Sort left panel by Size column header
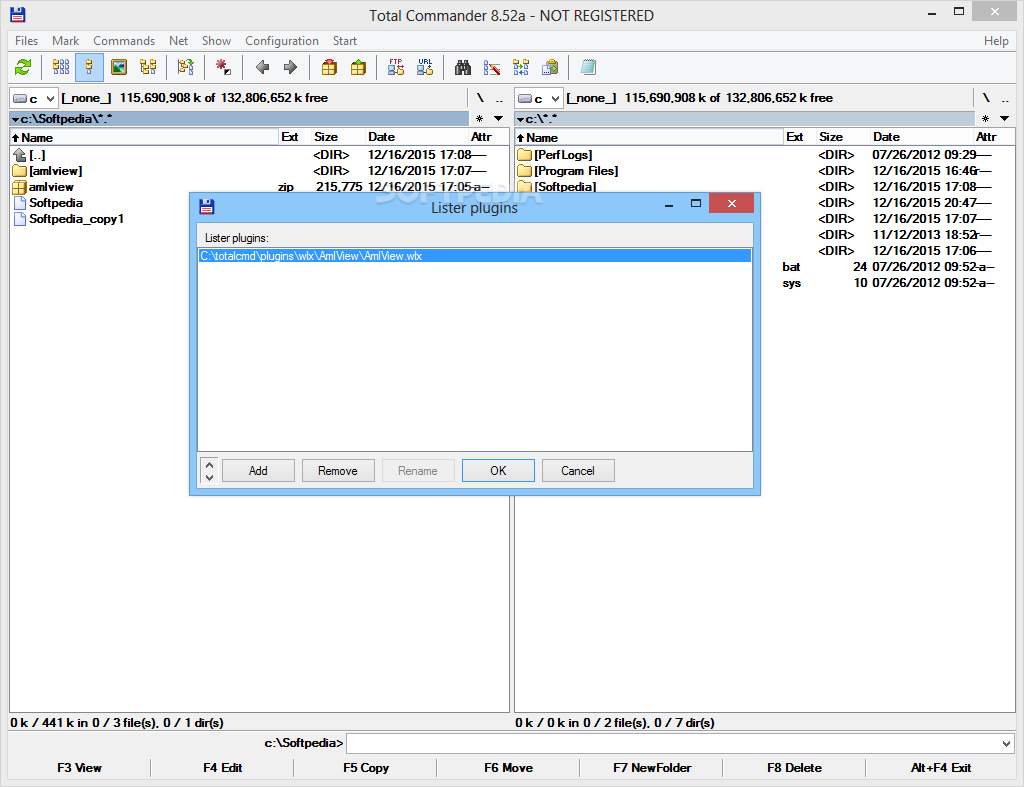 click(x=338, y=137)
